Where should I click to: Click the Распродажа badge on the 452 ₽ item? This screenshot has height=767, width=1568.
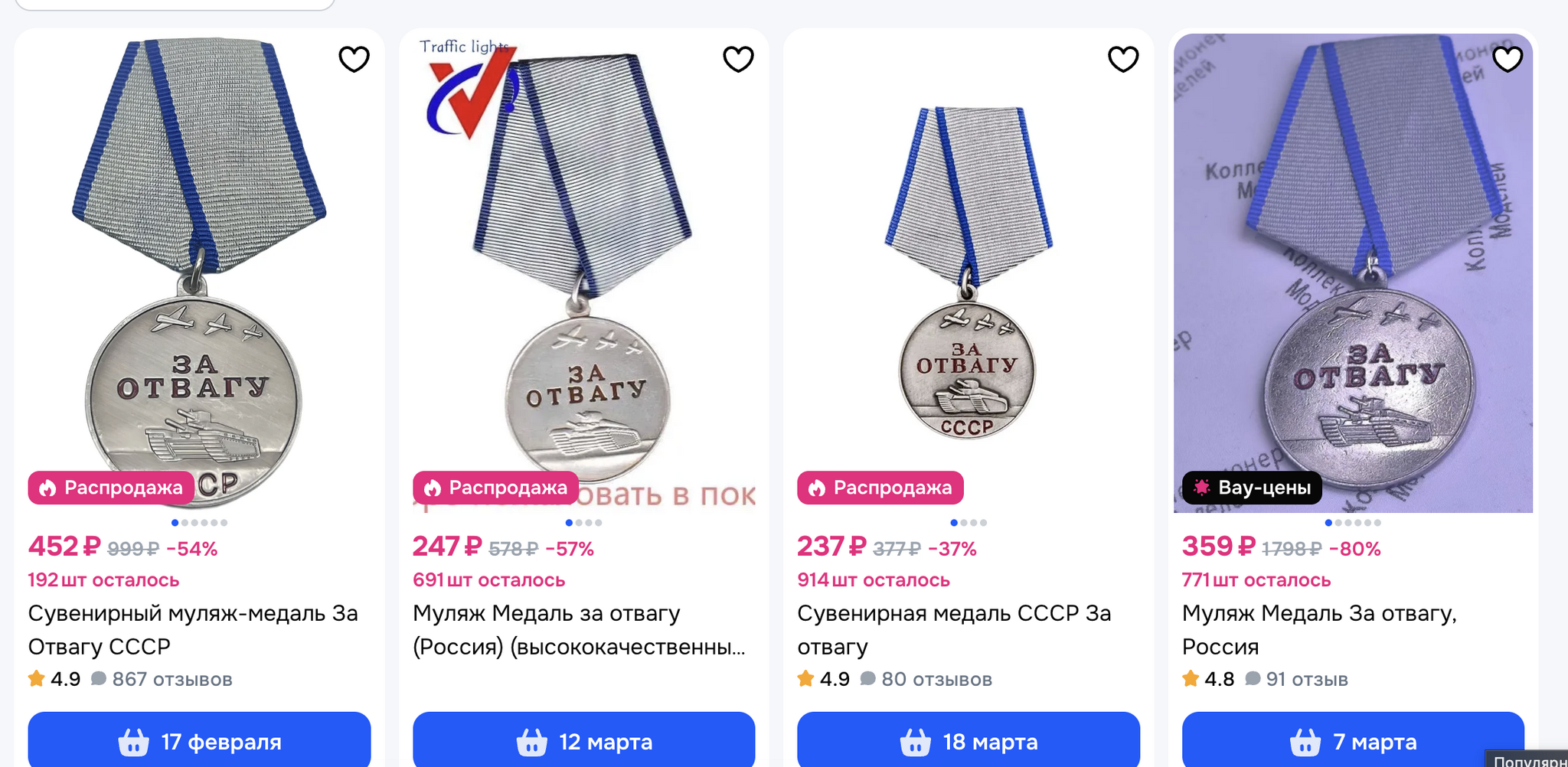point(111,488)
